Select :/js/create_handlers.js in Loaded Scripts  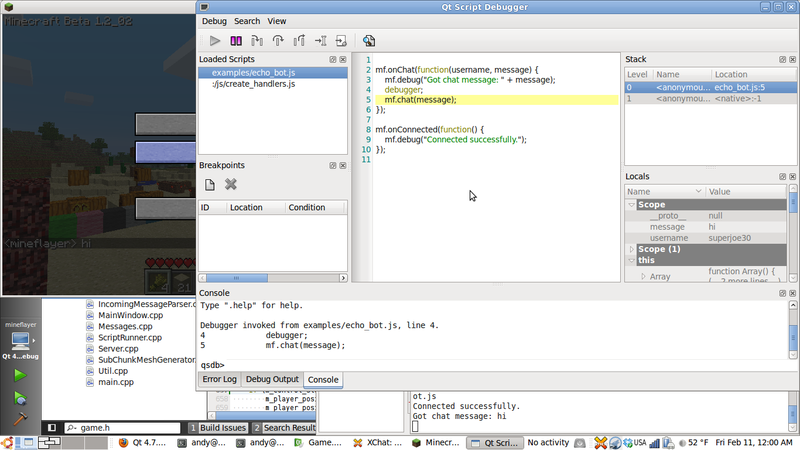pos(252,85)
